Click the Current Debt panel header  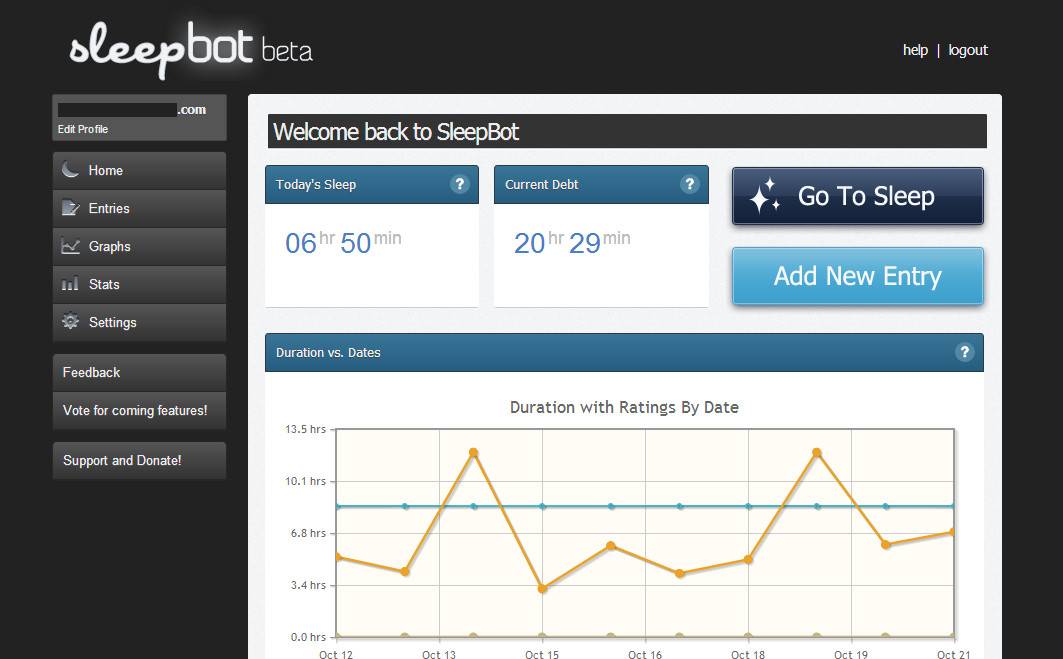click(601, 184)
